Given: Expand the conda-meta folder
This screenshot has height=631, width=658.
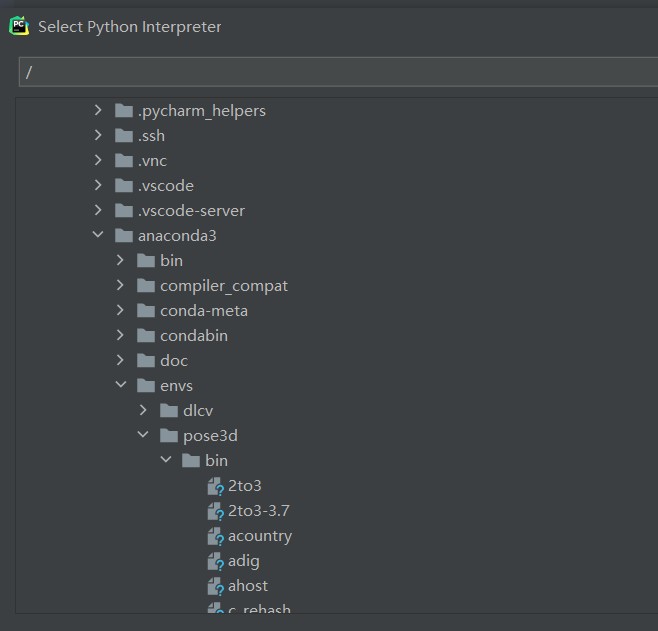Looking at the screenshot, I should 120,310.
